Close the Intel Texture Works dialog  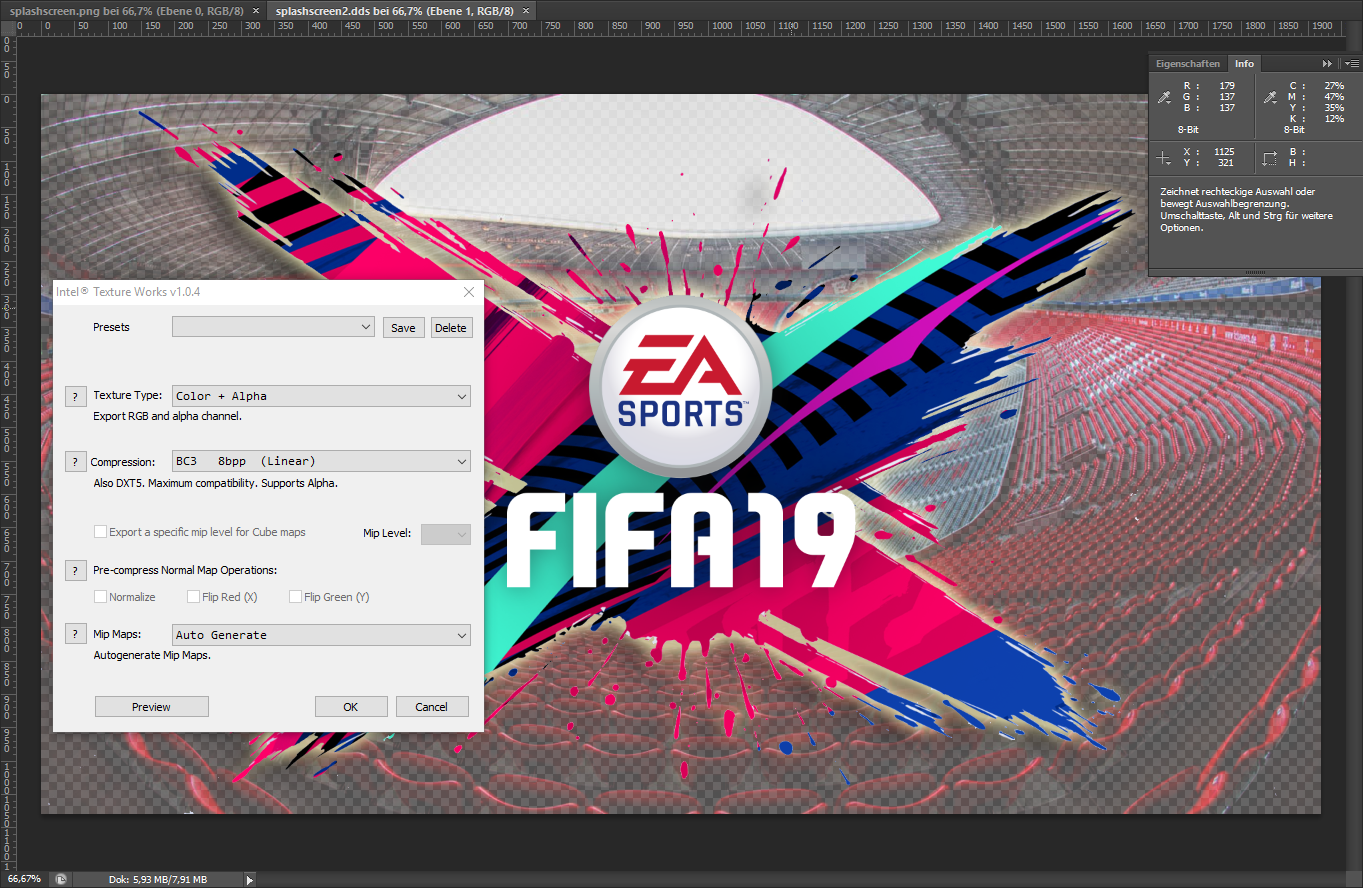(x=469, y=292)
